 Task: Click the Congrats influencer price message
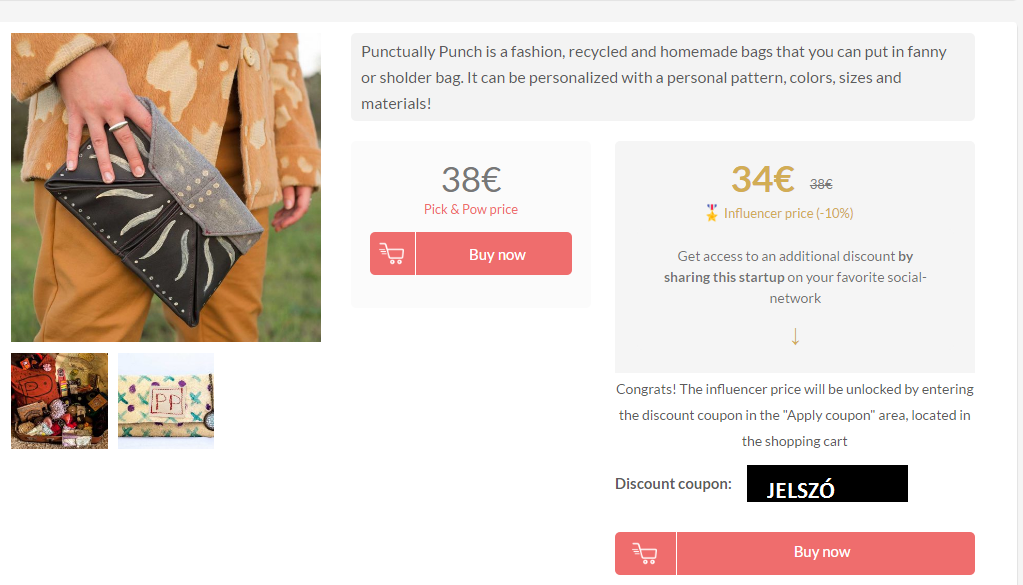(x=794, y=415)
